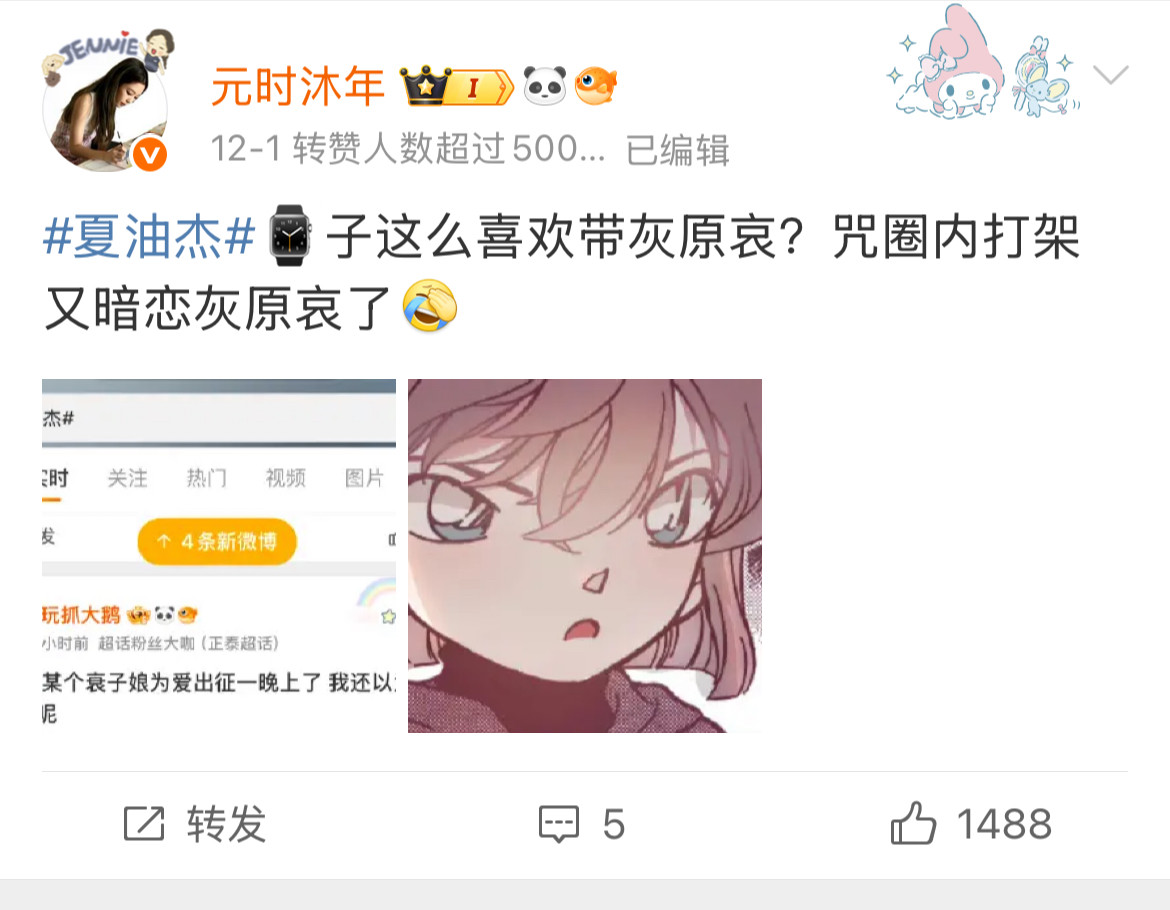Open the anime girl illustration thumbnail
Screen dimensions: 1170x910
point(585,556)
